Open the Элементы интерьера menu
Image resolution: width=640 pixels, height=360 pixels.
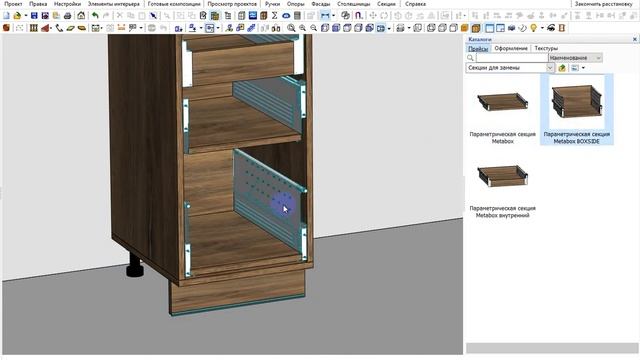pyautogui.click(x=113, y=4)
